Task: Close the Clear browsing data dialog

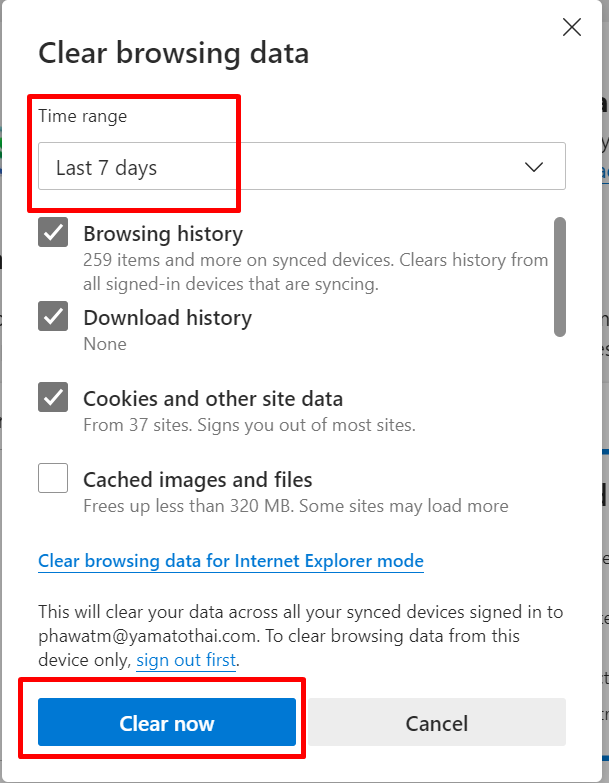Action: tap(572, 27)
